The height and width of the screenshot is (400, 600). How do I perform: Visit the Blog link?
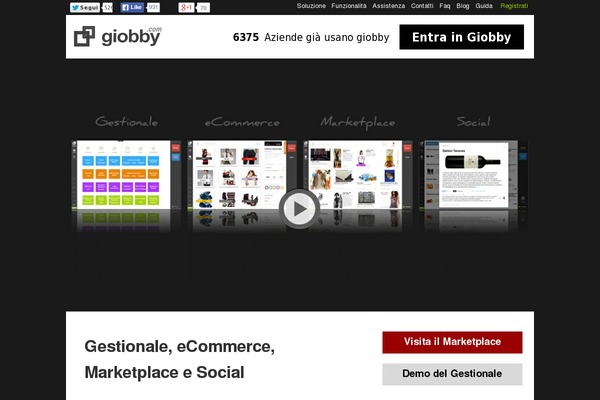pos(463,6)
